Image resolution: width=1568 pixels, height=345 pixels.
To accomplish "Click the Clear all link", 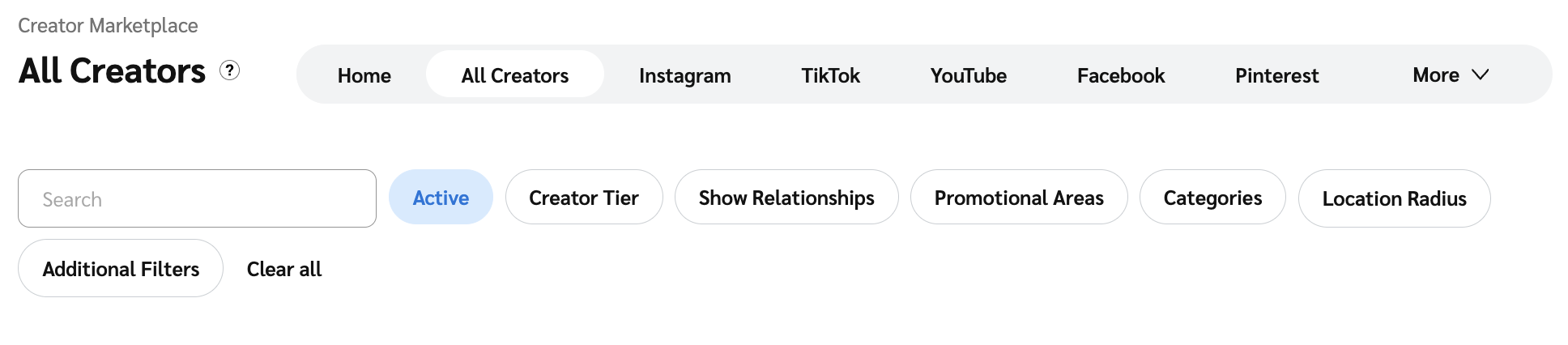I will 284,269.
